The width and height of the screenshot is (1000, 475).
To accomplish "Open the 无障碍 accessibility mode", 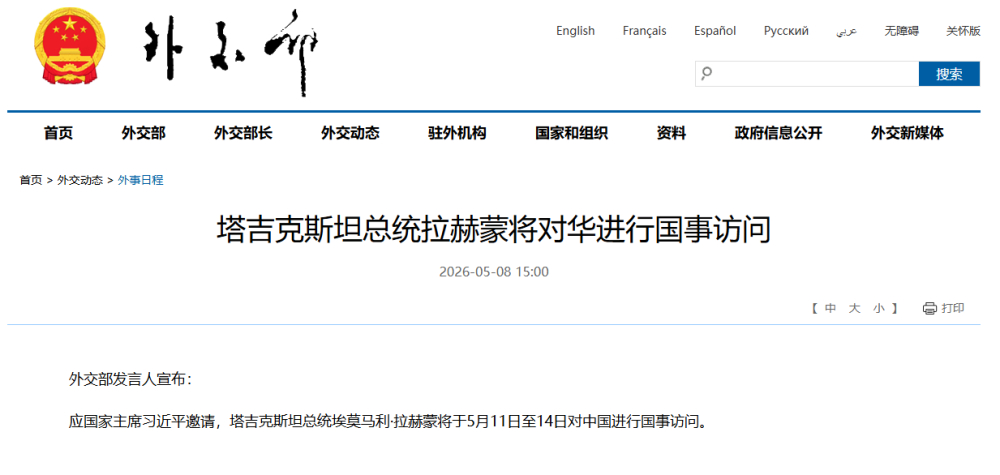I will (x=902, y=31).
